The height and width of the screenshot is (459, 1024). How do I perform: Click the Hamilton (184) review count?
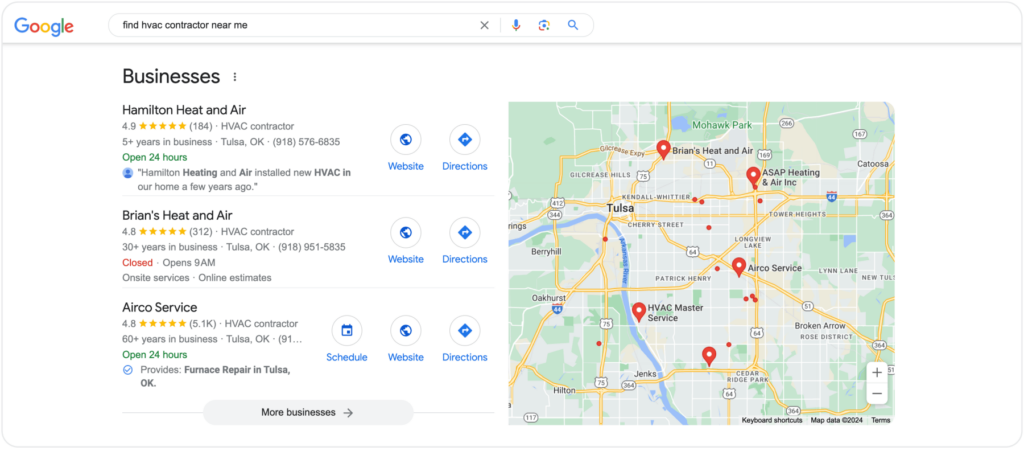coord(201,126)
